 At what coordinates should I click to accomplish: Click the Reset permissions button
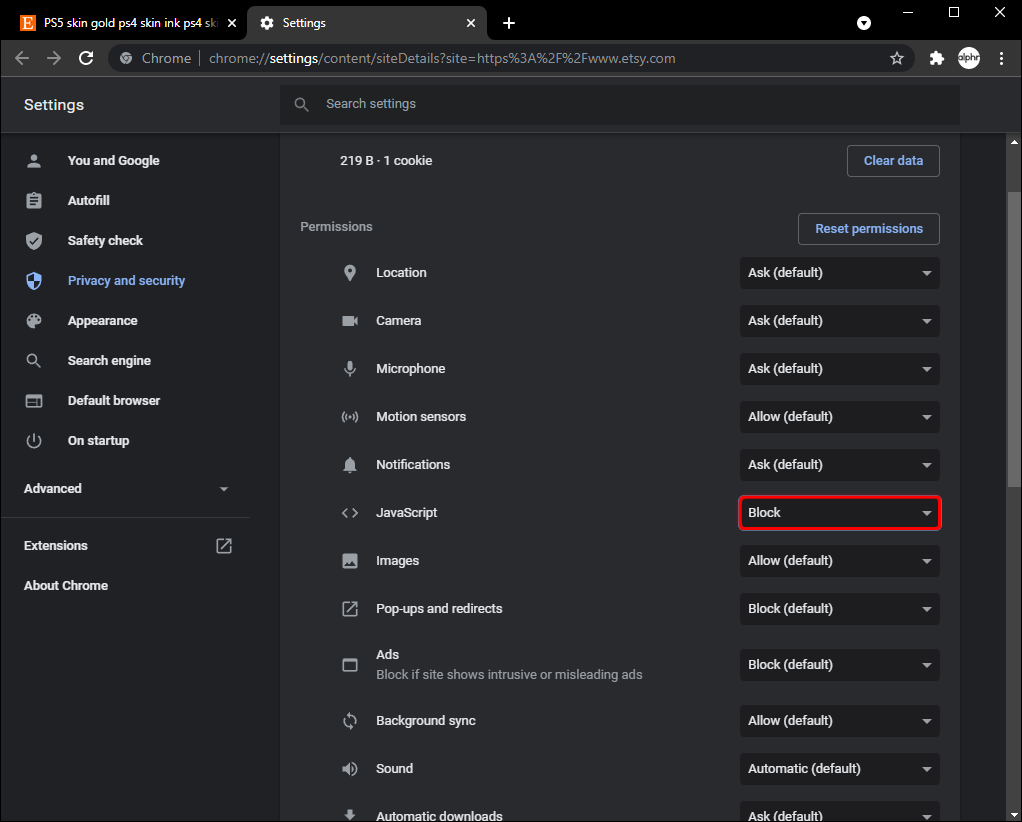868,229
